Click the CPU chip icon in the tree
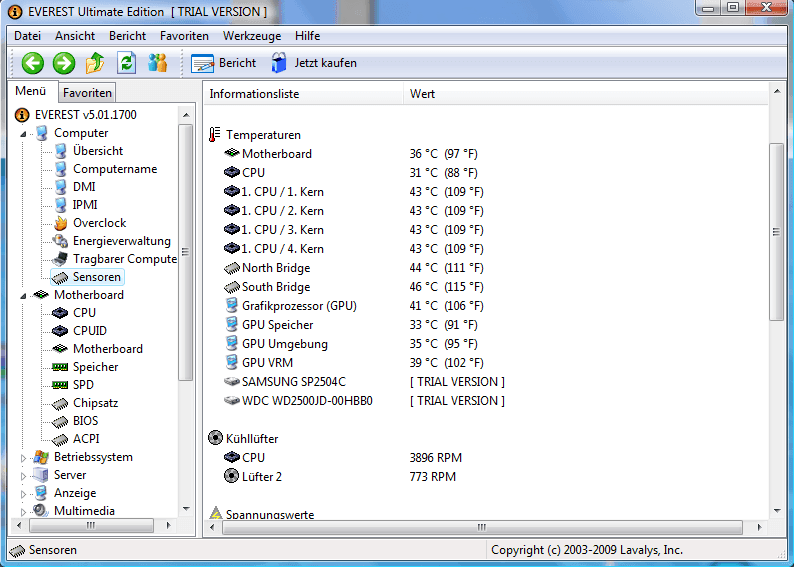 tap(60, 313)
